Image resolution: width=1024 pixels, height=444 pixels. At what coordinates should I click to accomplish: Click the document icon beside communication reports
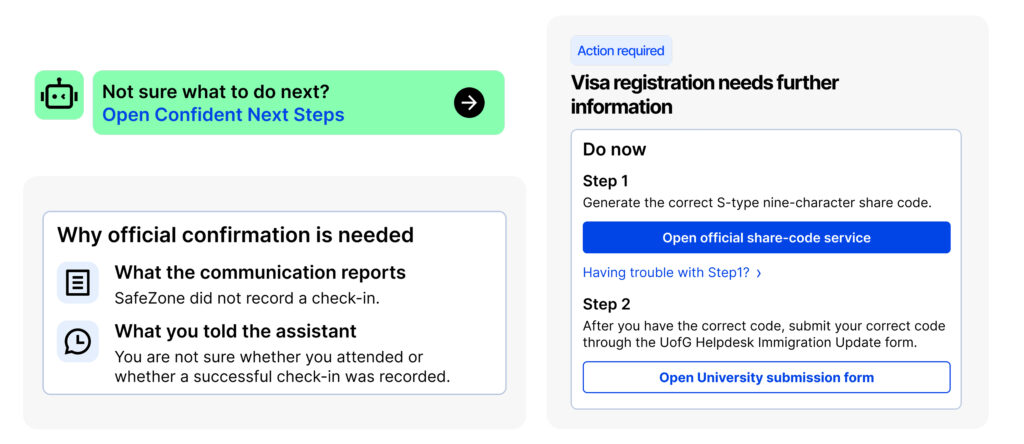click(x=78, y=283)
